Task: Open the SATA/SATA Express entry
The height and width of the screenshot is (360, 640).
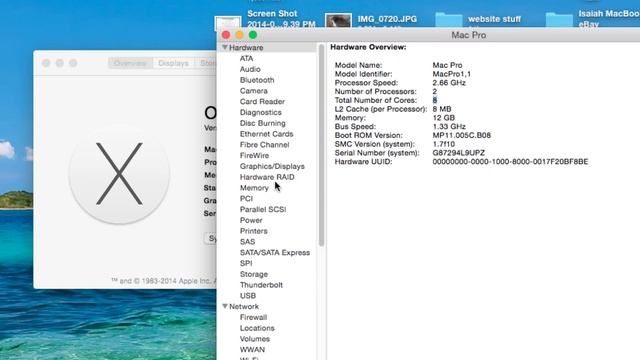Action: point(275,253)
